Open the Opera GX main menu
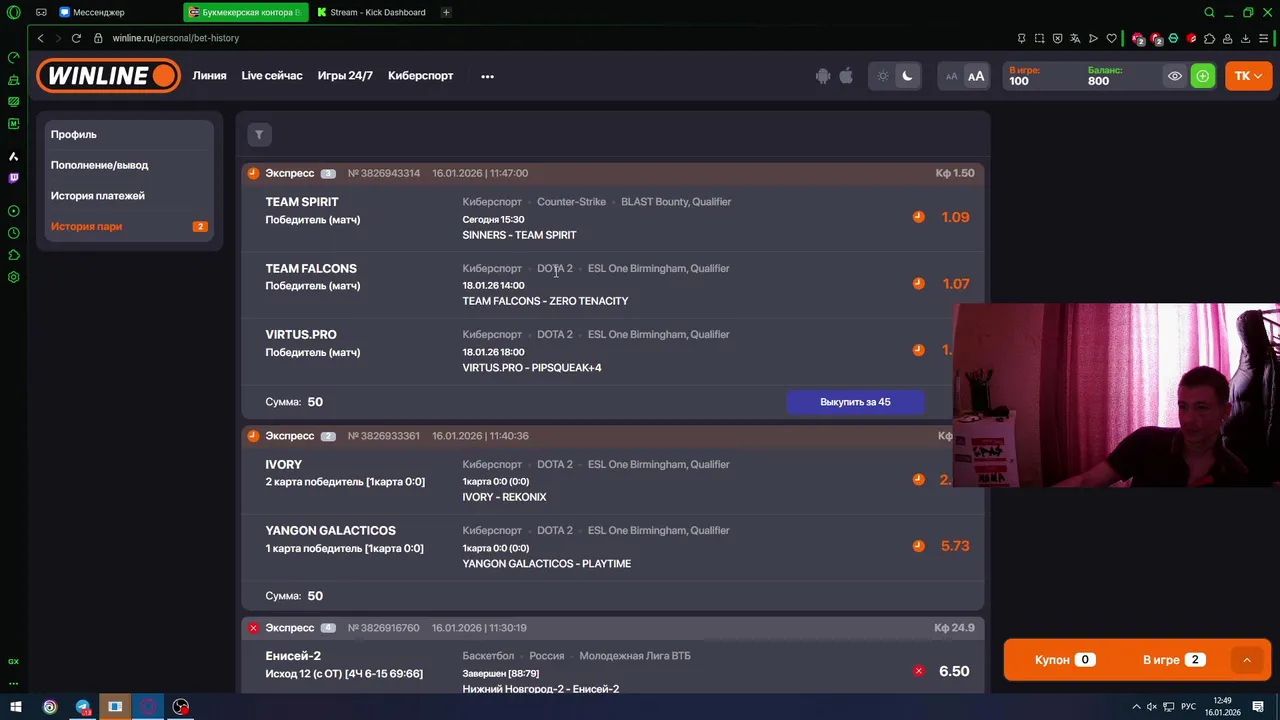Image resolution: width=1280 pixels, height=720 pixels. (x=13, y=12)
